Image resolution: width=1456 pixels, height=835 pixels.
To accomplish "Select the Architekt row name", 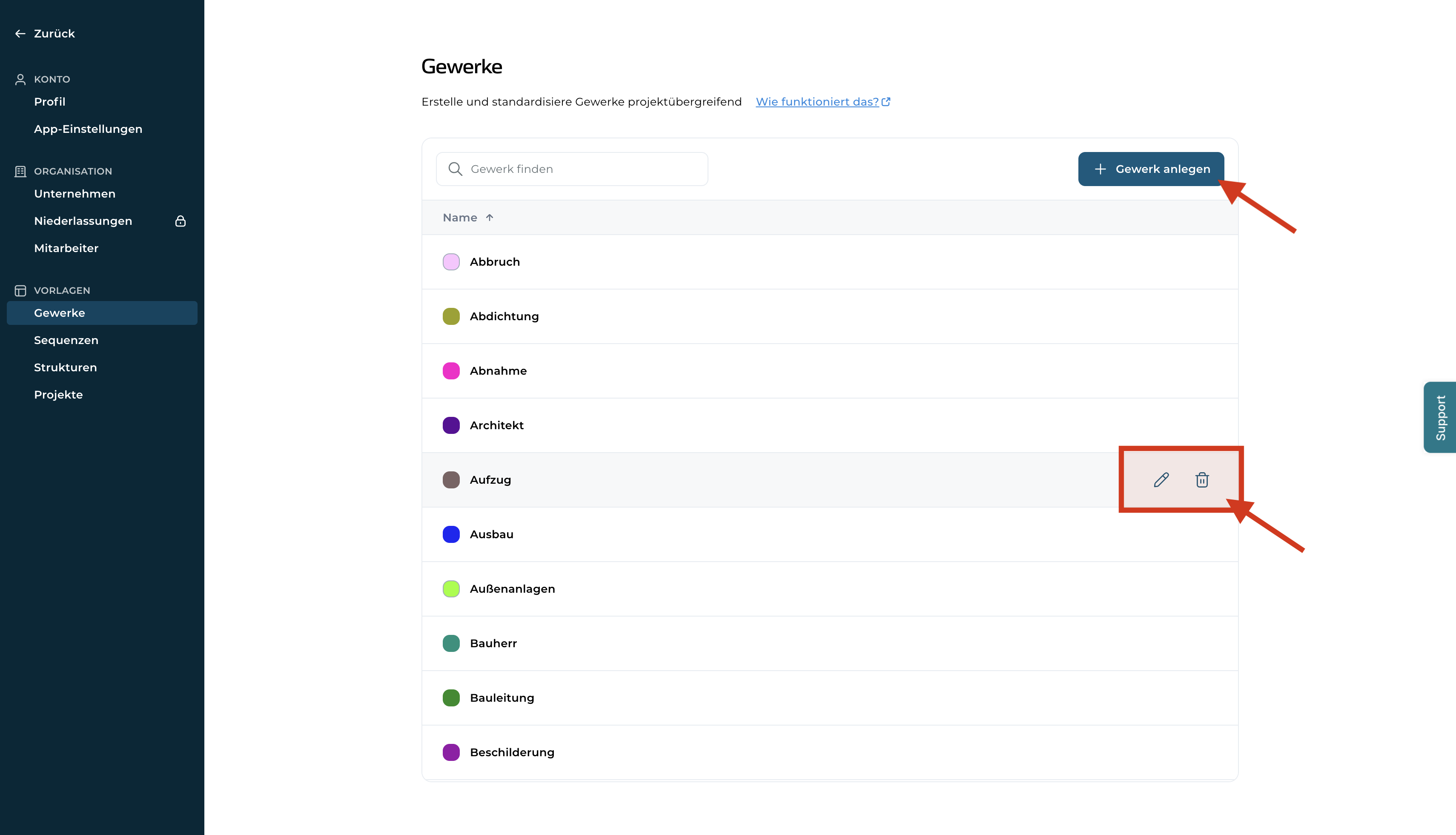I will [x=497, y=425].
